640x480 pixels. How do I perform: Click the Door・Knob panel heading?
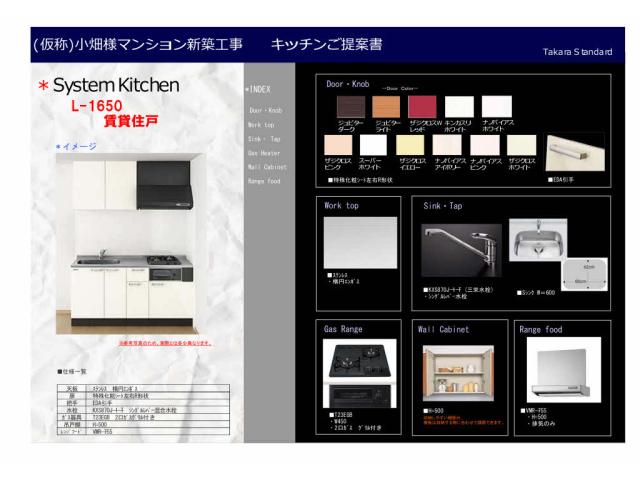[348, 84]
